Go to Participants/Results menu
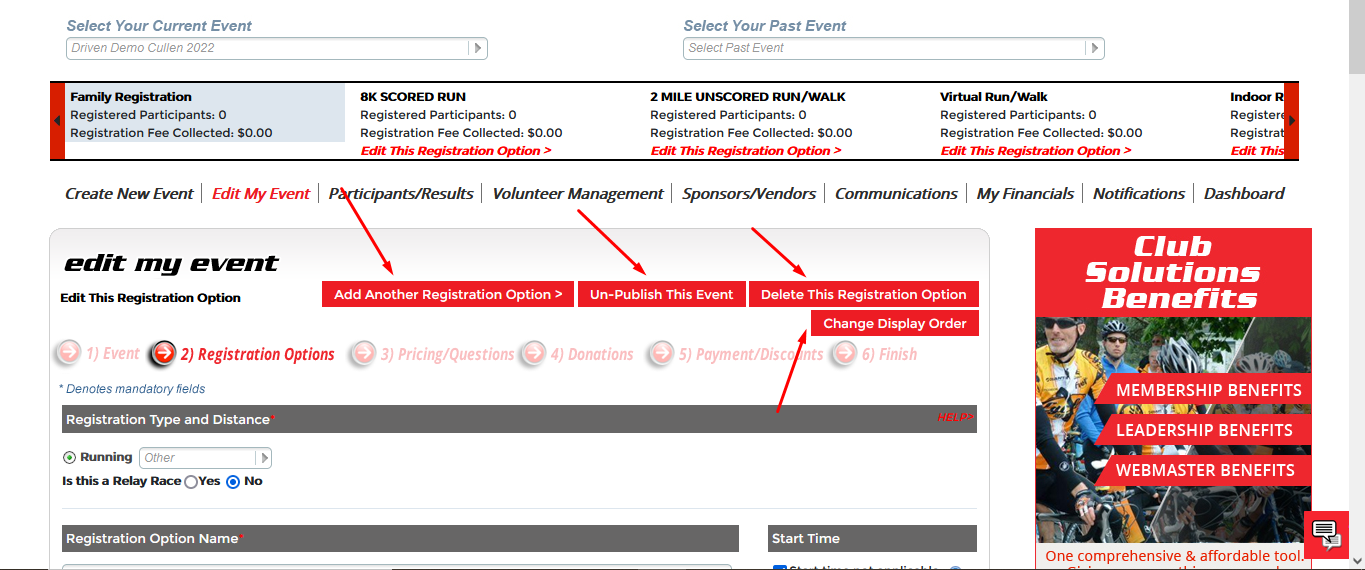This screenshot has width=1365, height=570. click(x=401, y=194)
